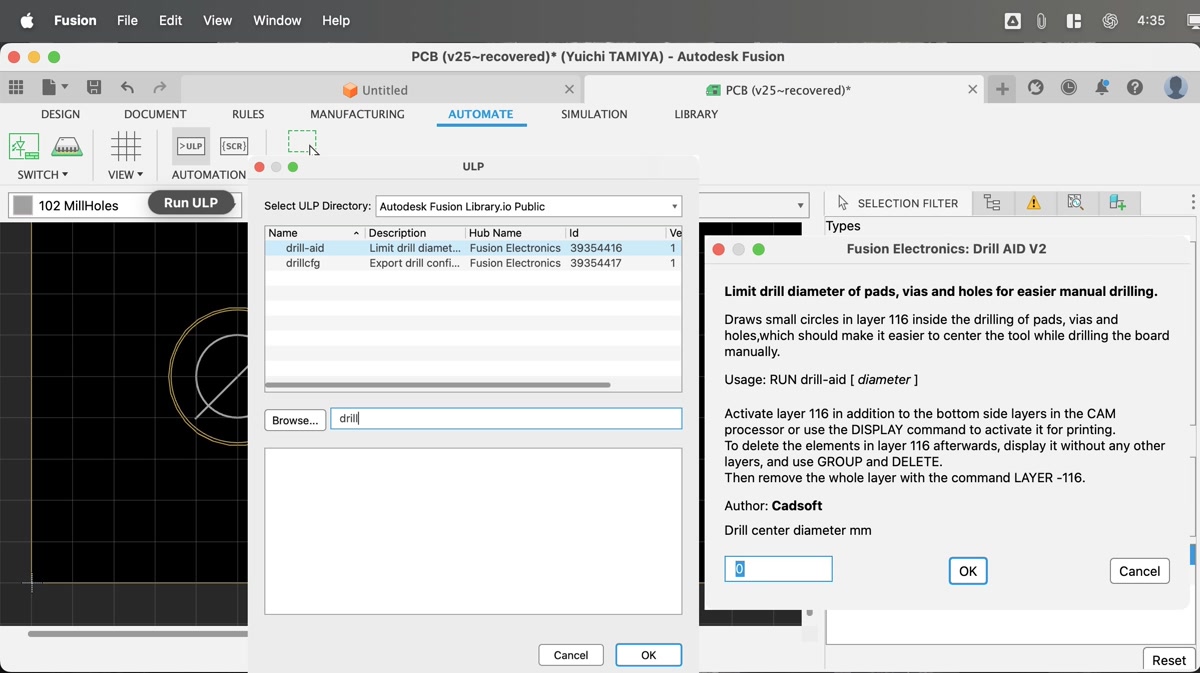
Task: Open the dropdown arrow behind the ULP dialog
Action: click(x=800, y=206)
